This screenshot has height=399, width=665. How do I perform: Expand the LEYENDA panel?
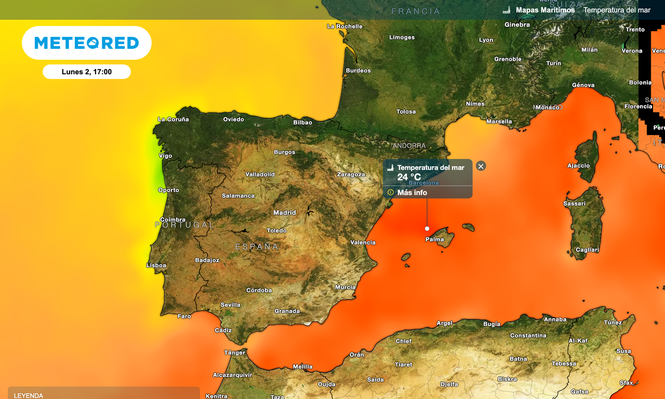103,393
